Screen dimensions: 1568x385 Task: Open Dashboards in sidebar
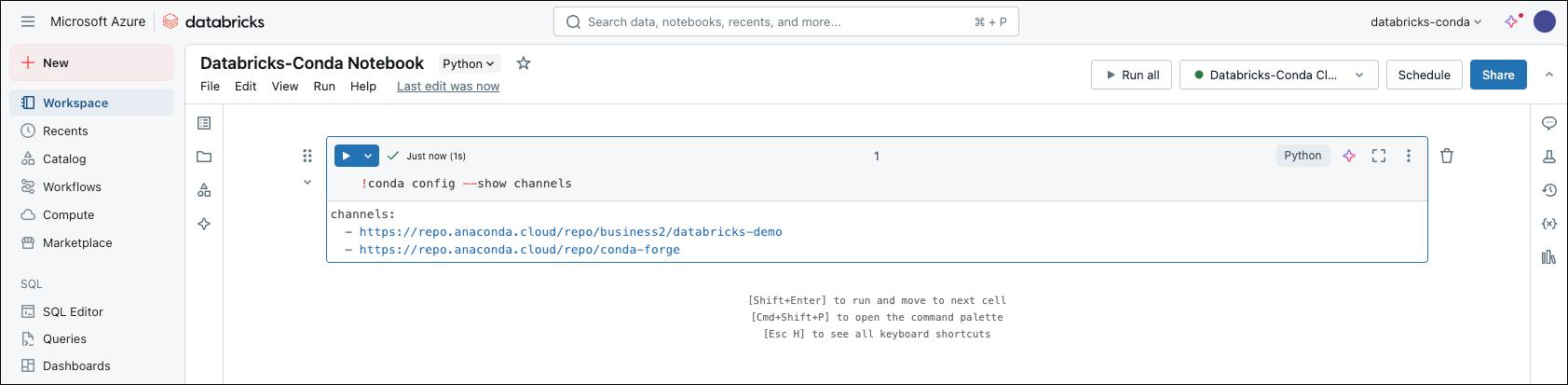[x=91, y=365]
